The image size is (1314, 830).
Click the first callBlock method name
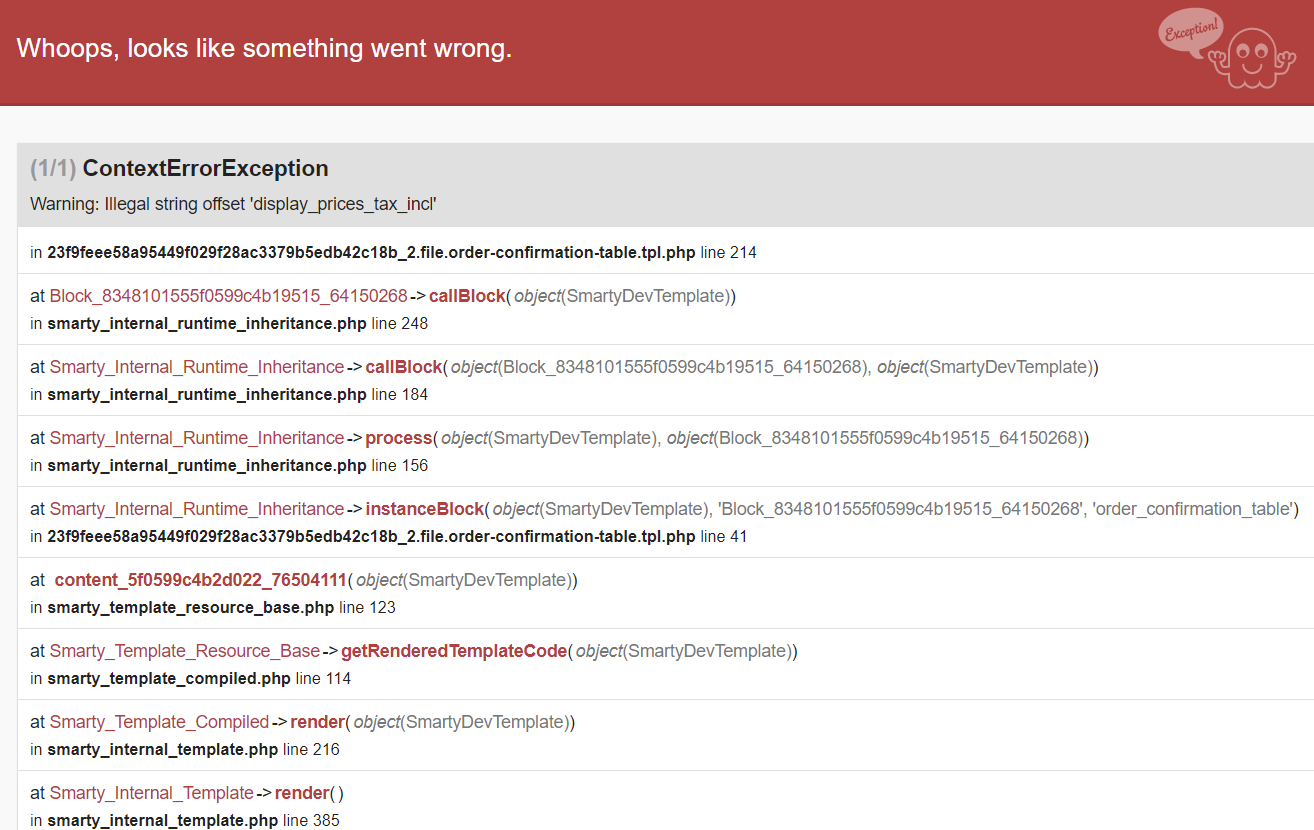[x=467, y=296]
